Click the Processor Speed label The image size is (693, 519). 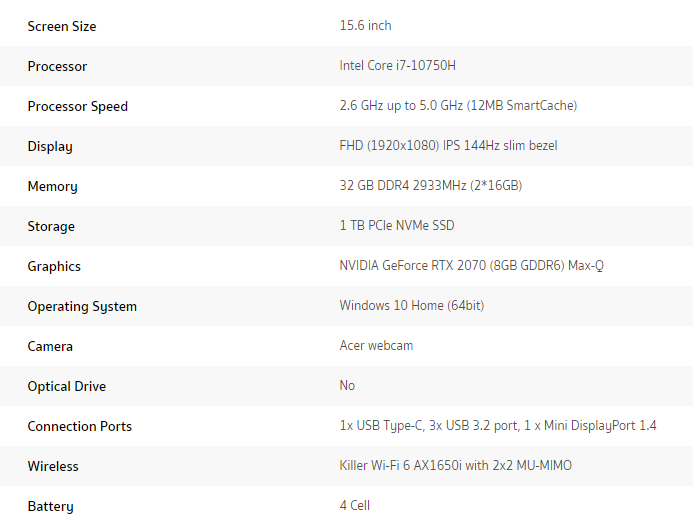click(x=78, y=107)
